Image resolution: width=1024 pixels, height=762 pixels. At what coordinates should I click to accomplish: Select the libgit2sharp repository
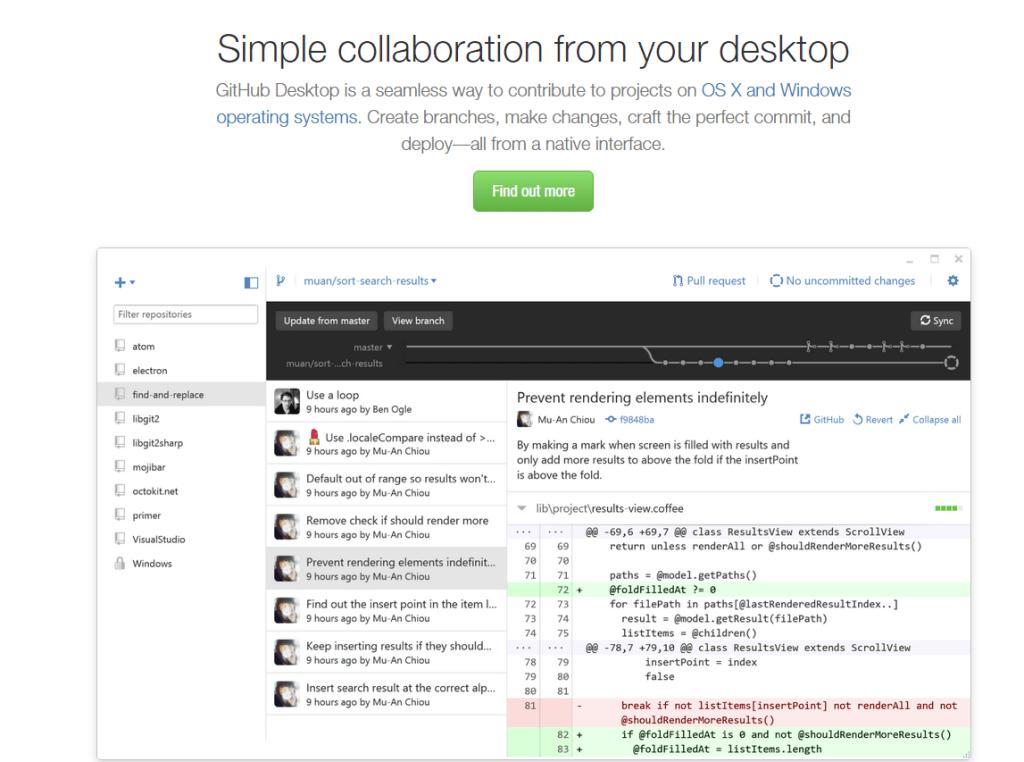182,443
